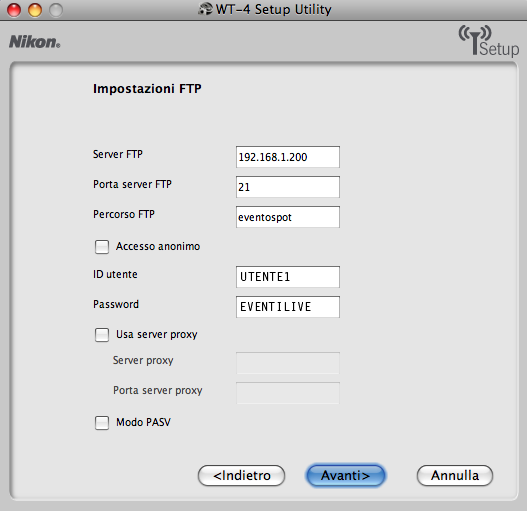Click the Nikon logo
This screenshot has width=527, height=511.
click(x=35, y=42)
